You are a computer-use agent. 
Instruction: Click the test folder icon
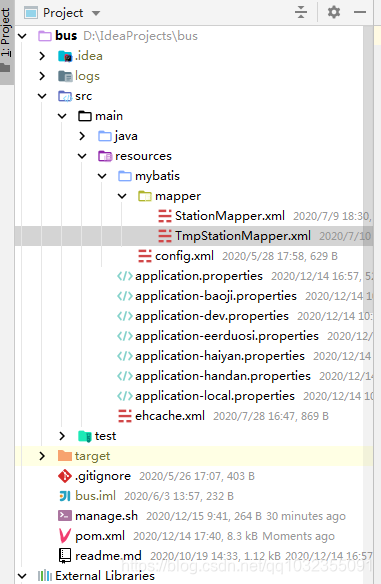pos(85,436)
